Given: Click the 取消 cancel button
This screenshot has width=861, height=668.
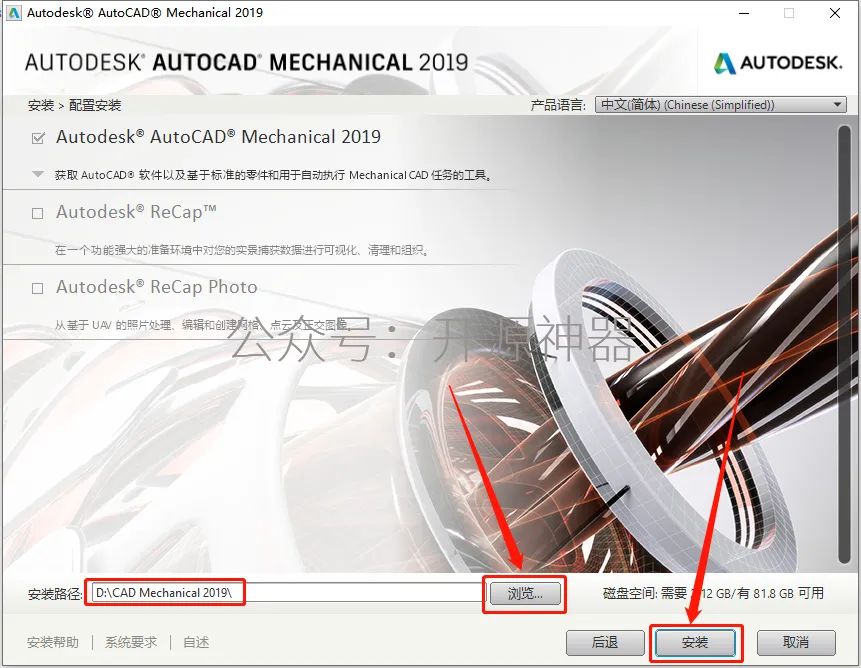Looking at the screenshot, I should [x=796, y=642].
